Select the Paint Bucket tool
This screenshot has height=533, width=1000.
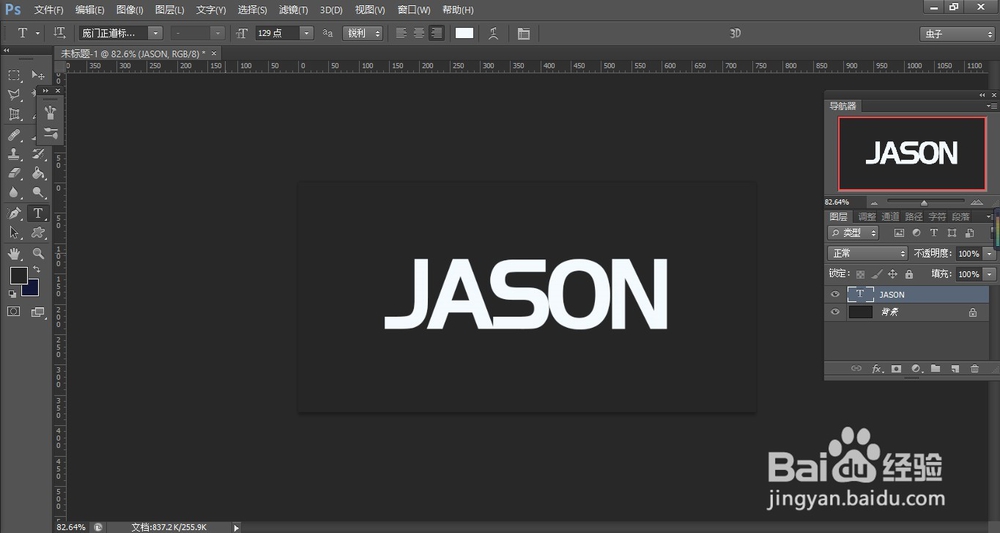pyautogui.click(x=38, y=173)
